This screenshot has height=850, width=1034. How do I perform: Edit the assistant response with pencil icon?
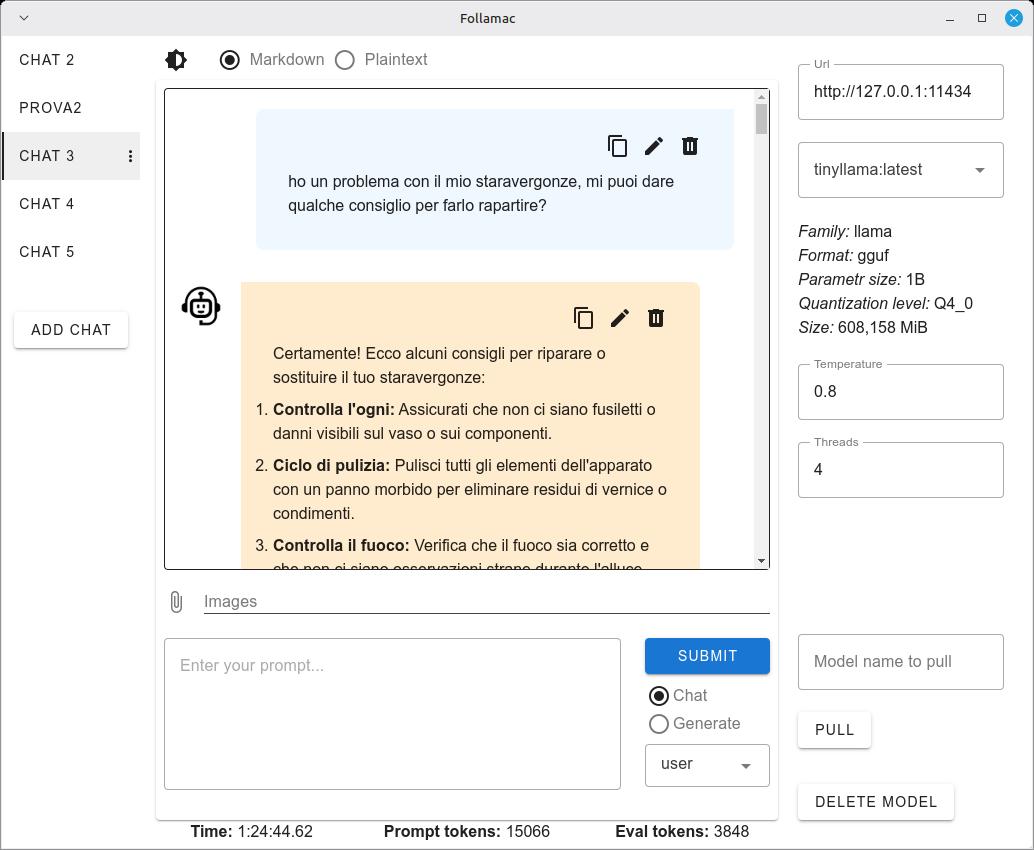(620, 318)
